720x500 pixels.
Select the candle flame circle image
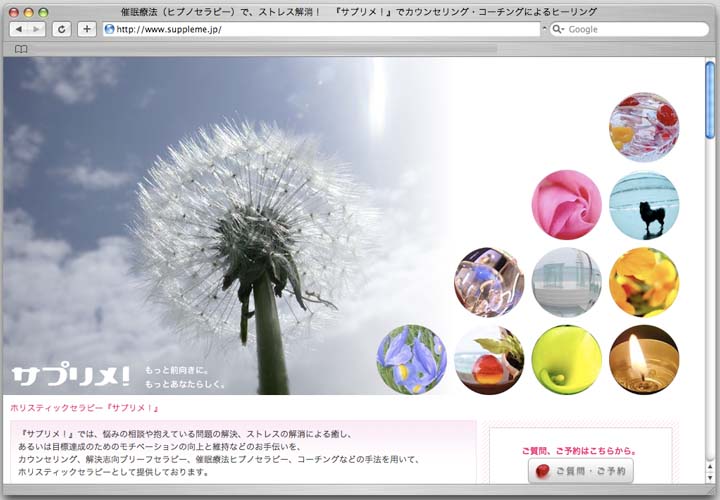click(644, 359)
